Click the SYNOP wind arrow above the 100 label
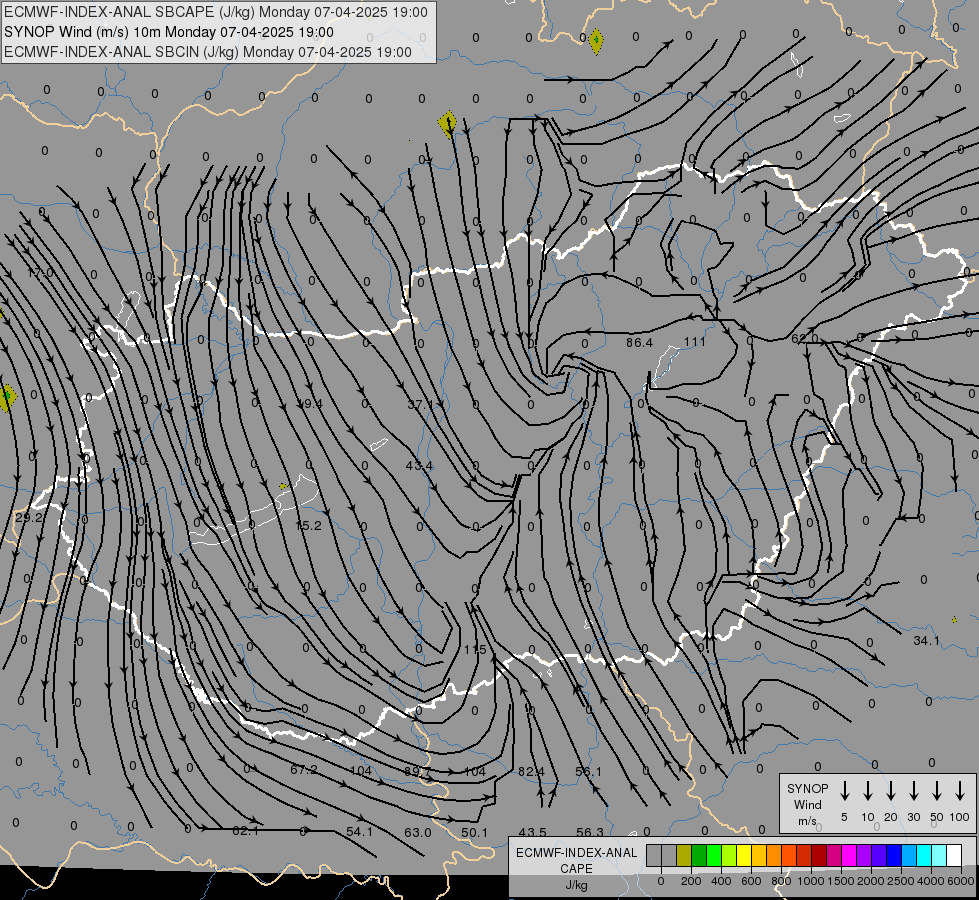This screenshot has width=979, height=900. 960,791
